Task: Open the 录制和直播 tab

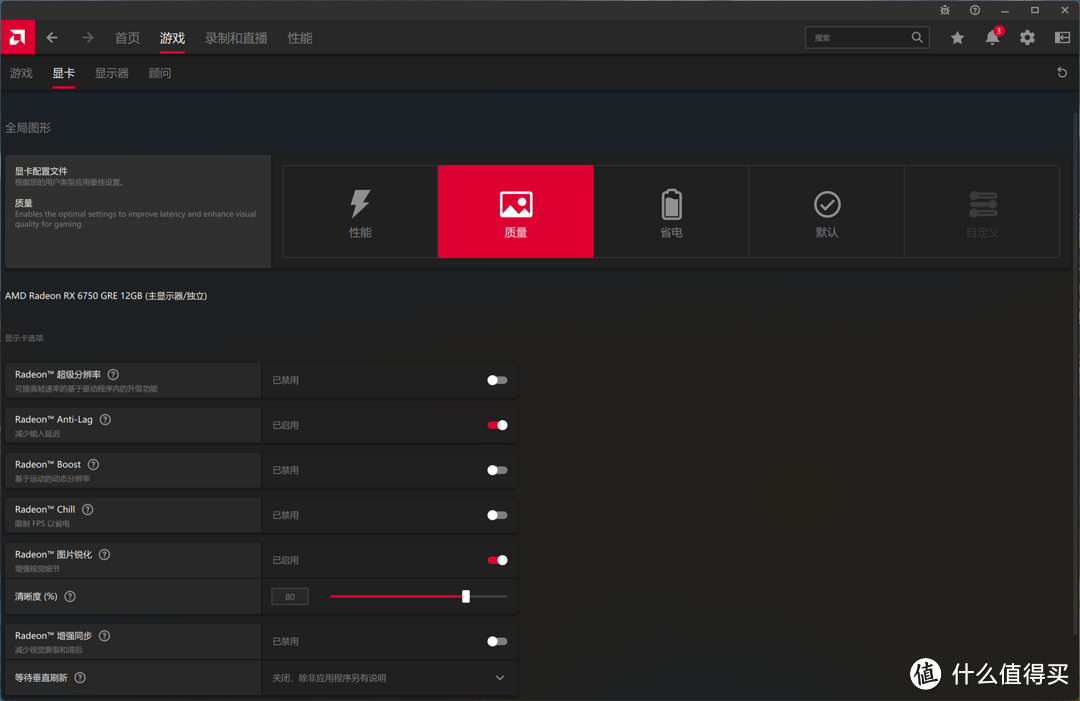Action: coord(236,38)
